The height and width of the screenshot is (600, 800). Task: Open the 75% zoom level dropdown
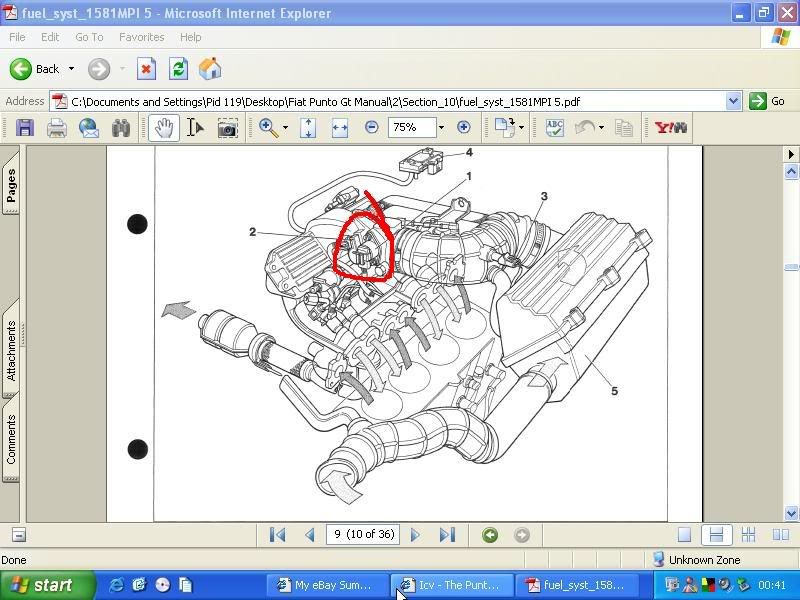pos(440,128)
